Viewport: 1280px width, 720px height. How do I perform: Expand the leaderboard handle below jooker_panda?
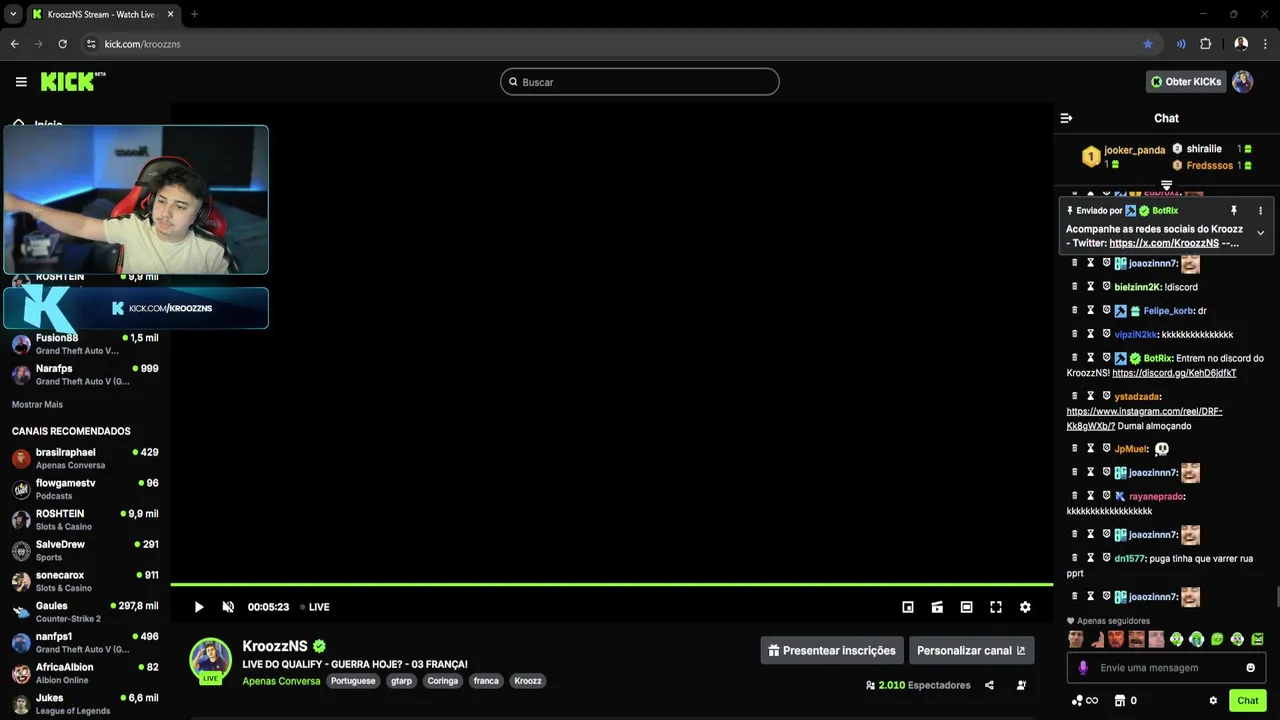pyautogui.click(x=1166, y=185)
